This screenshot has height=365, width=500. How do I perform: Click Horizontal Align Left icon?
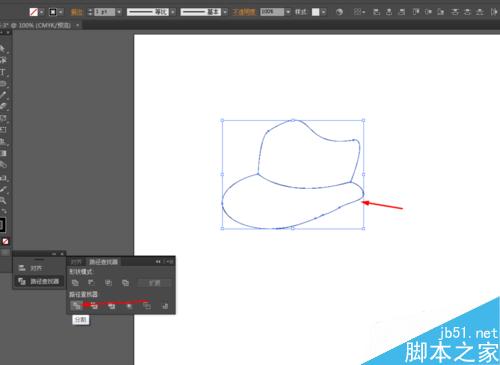click(376, 12)
